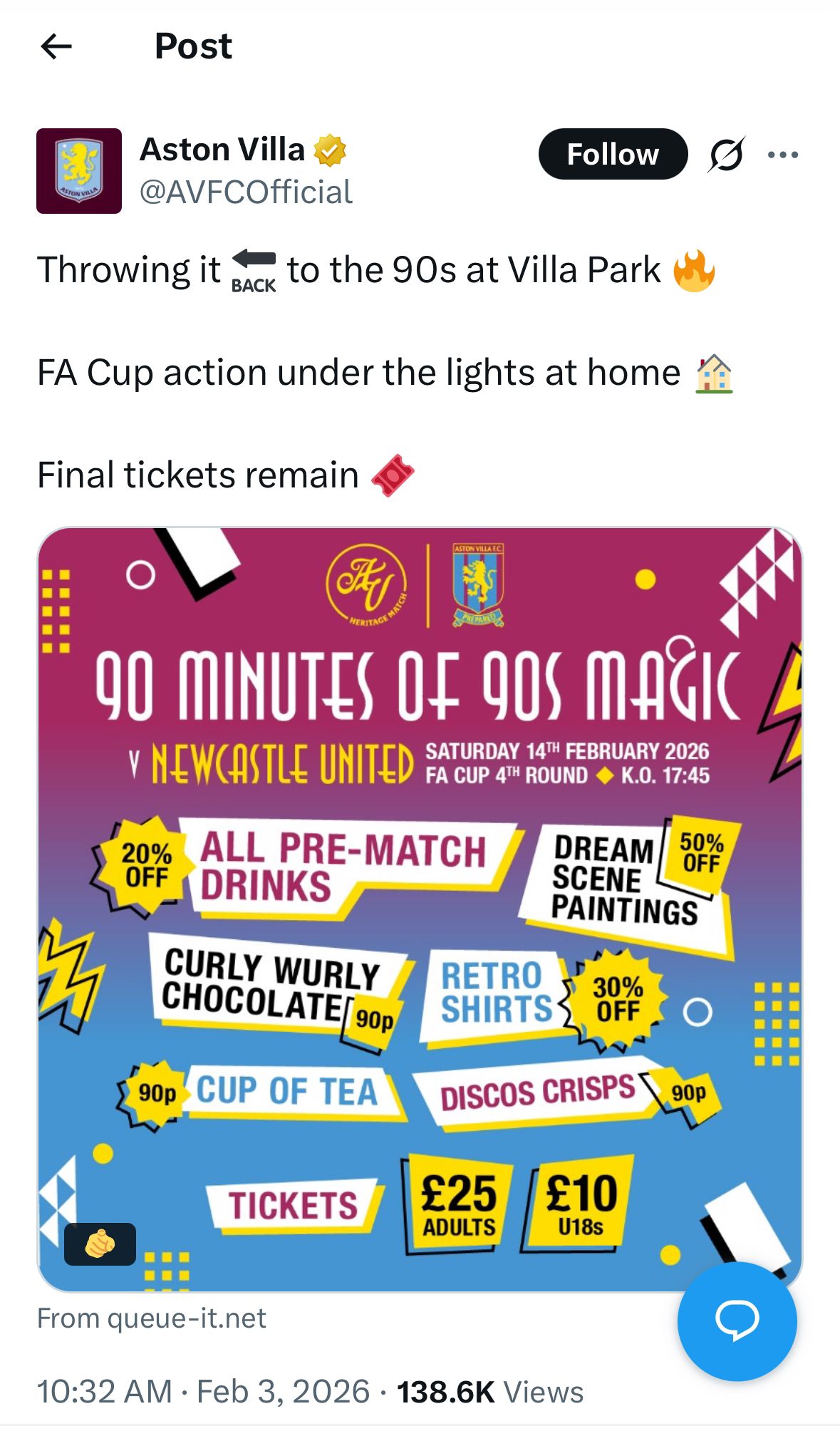Viewport: 840px width, 1436px height.
Task: Follow the Aston Villa account
Action: click(x=613, y=154)
